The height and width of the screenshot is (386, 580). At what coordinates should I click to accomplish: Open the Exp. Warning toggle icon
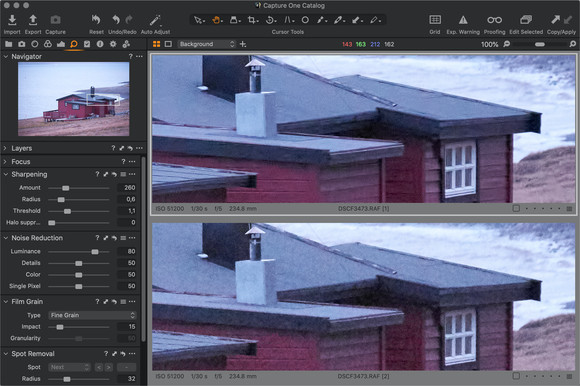[x=463, y=20]
